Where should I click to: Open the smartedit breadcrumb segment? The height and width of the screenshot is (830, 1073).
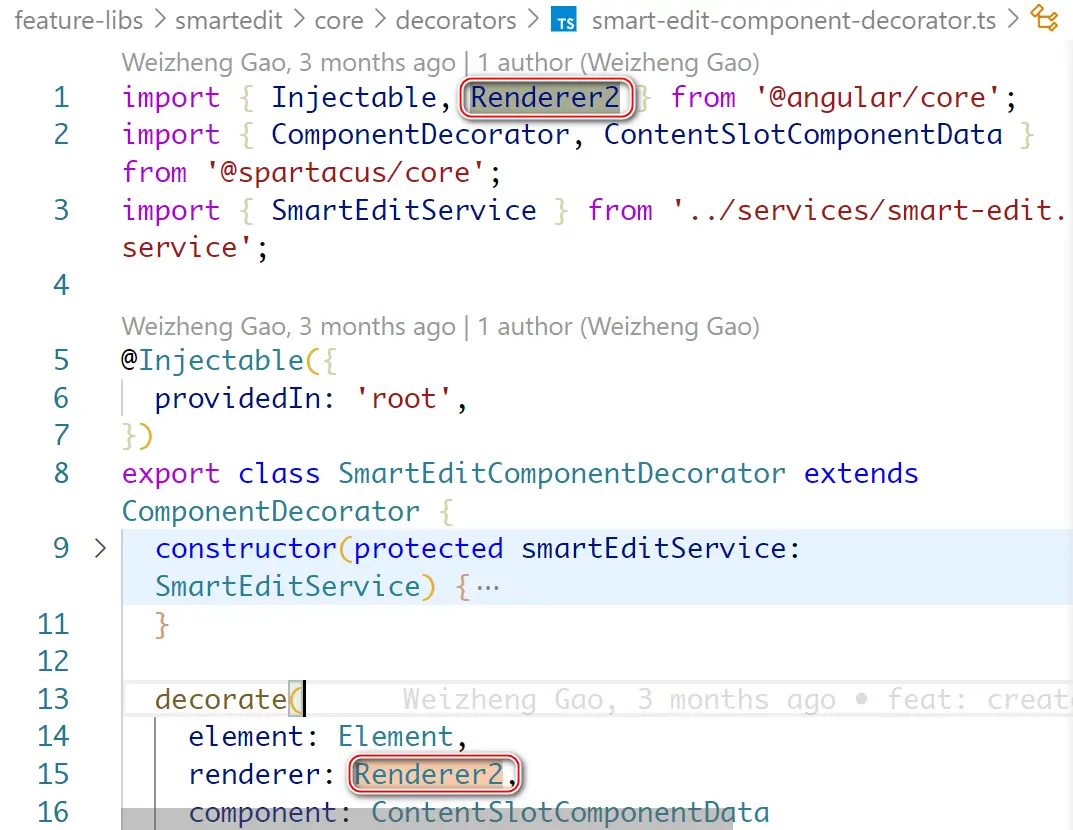(226, 19)
